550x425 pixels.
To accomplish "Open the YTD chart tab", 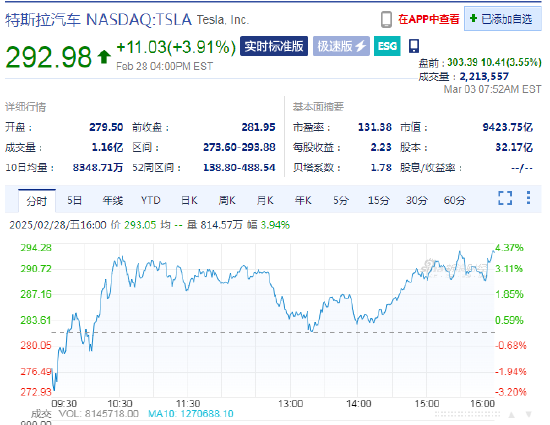I will tap(151, 201).
